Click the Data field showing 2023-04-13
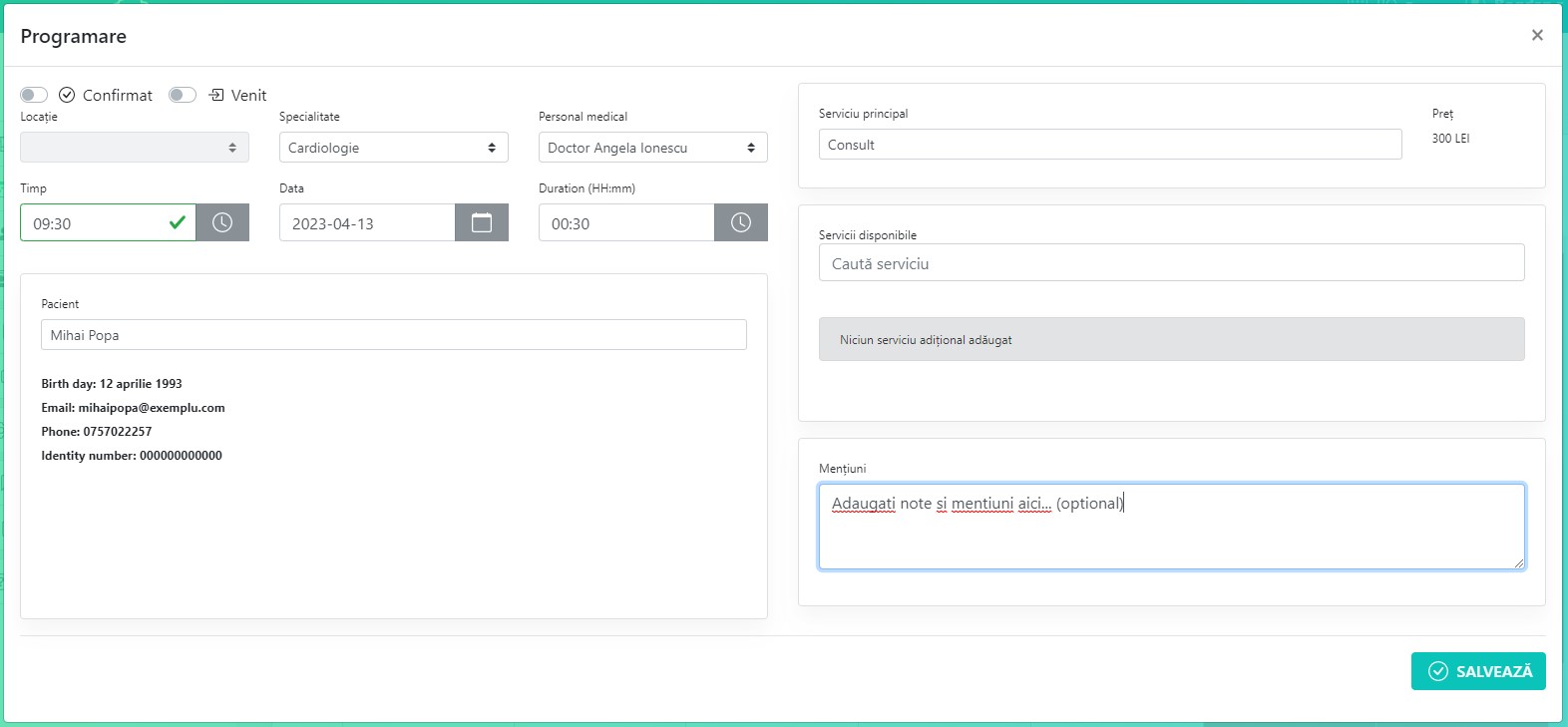1568x727 pixels. [367, 223]
